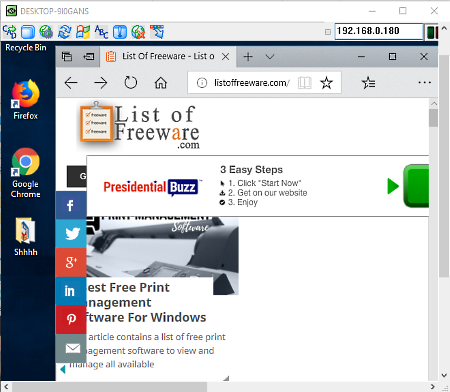Open Best Free Print Management Software article
Image resolution: width=450 pixels, height=392 pixels.
pyautogui.click(x=146, y=302)
